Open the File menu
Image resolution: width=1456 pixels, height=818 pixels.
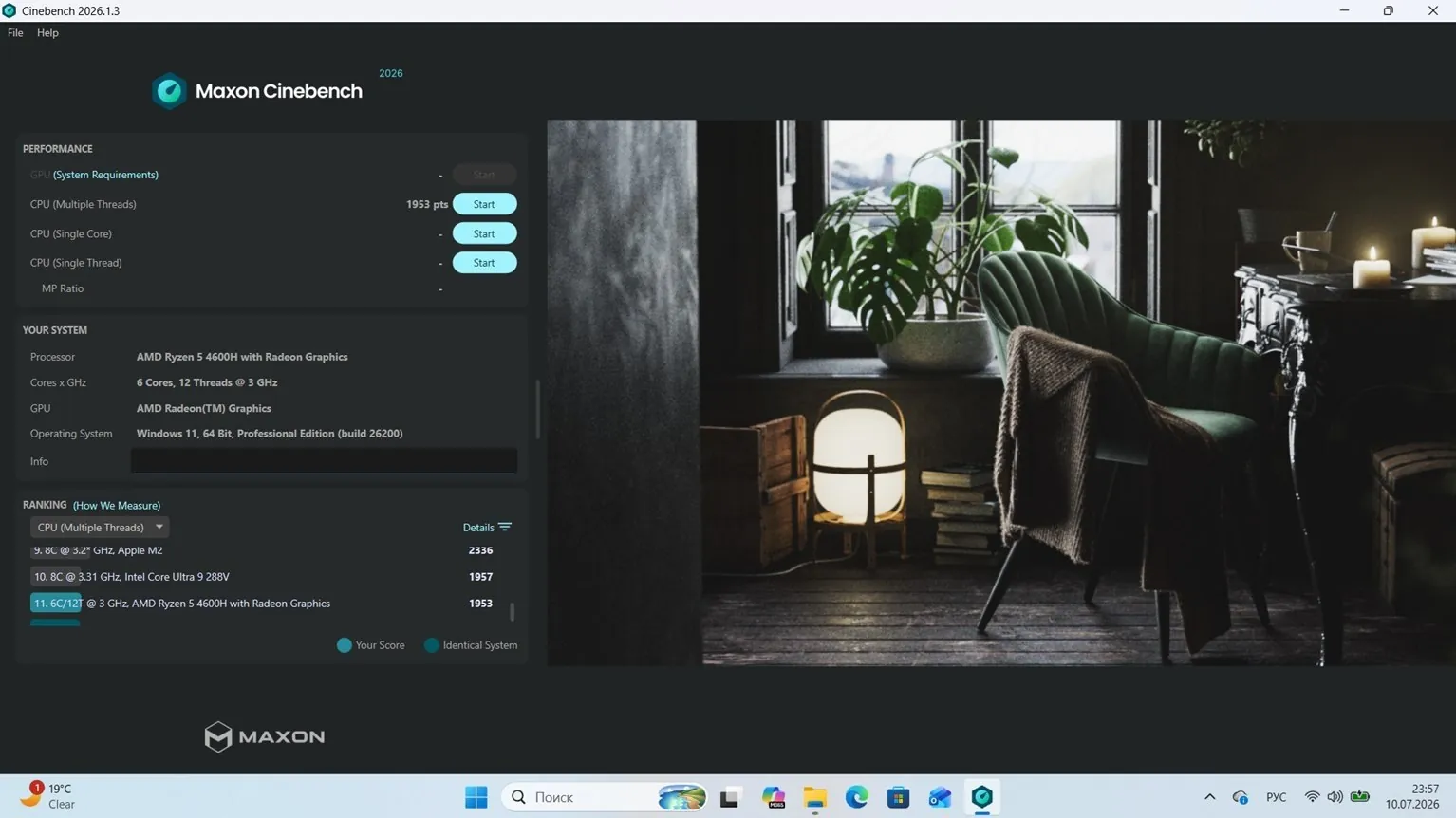[x=15, y=32]
